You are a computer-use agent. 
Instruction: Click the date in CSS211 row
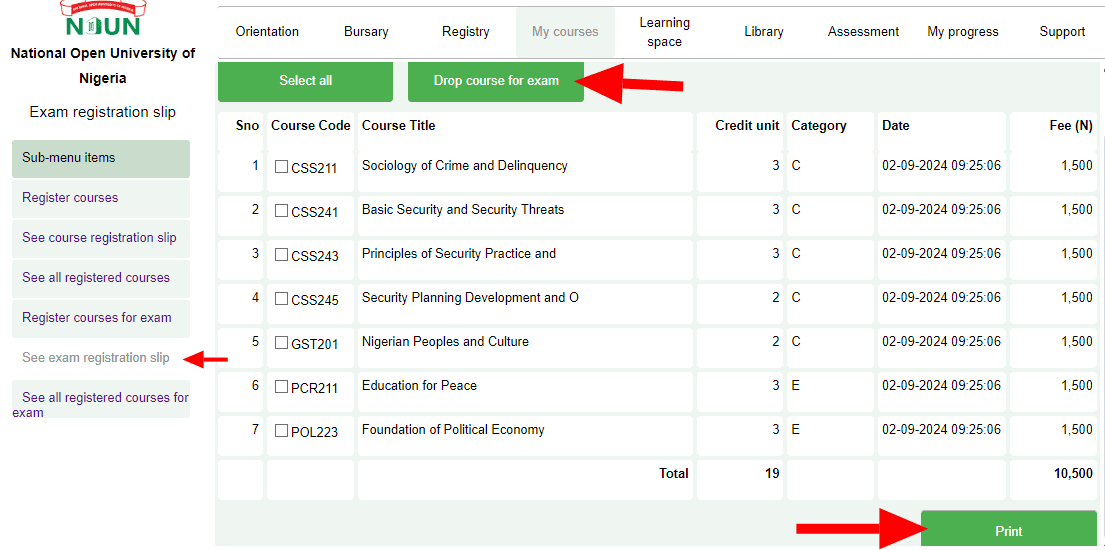(x=941, y=166)
